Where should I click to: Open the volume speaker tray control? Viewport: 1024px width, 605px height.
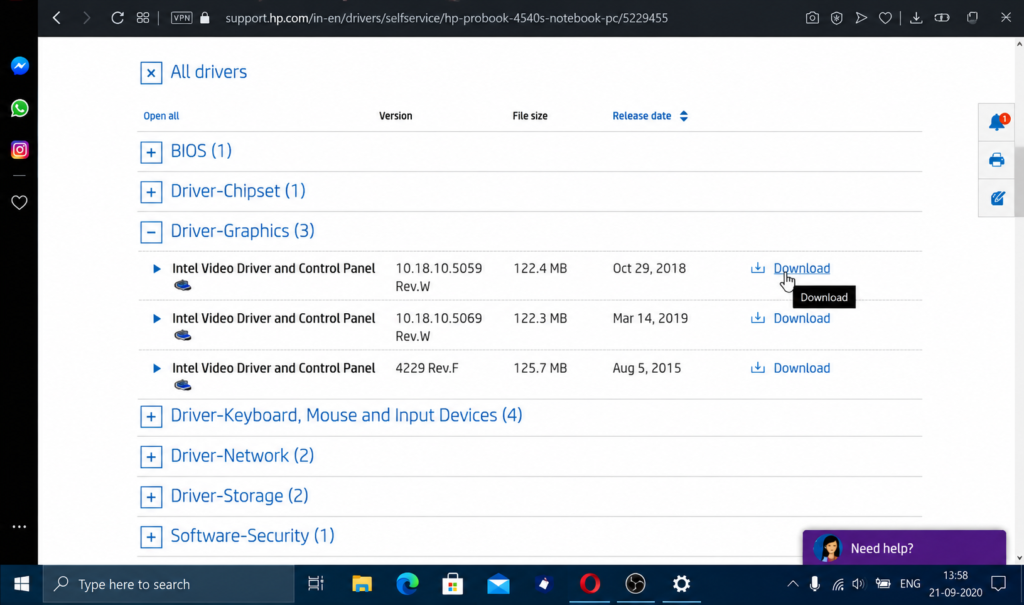(x=859, y=584)
